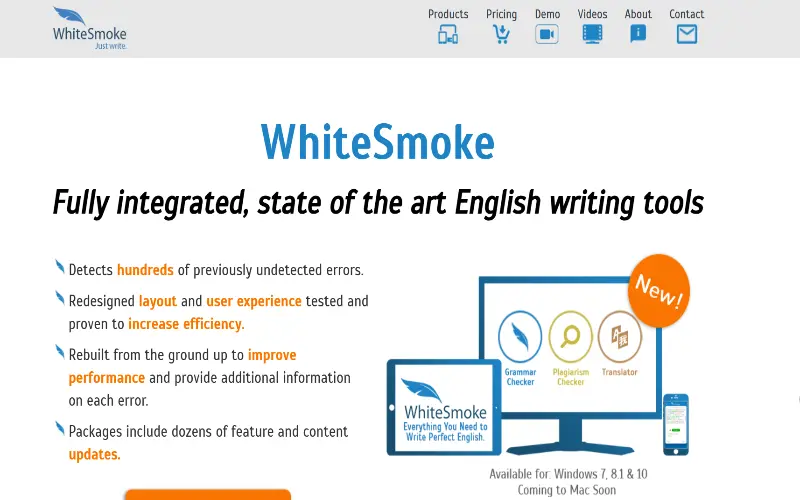Click 'Coming to Mac Soon' text
The image size is (800, 500).
pos(567,490)
